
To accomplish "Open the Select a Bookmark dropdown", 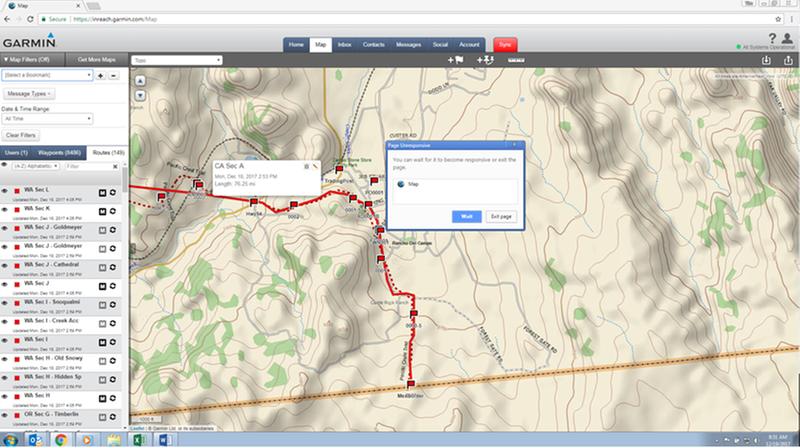I will pyautogui.click(x=47, y=75).
